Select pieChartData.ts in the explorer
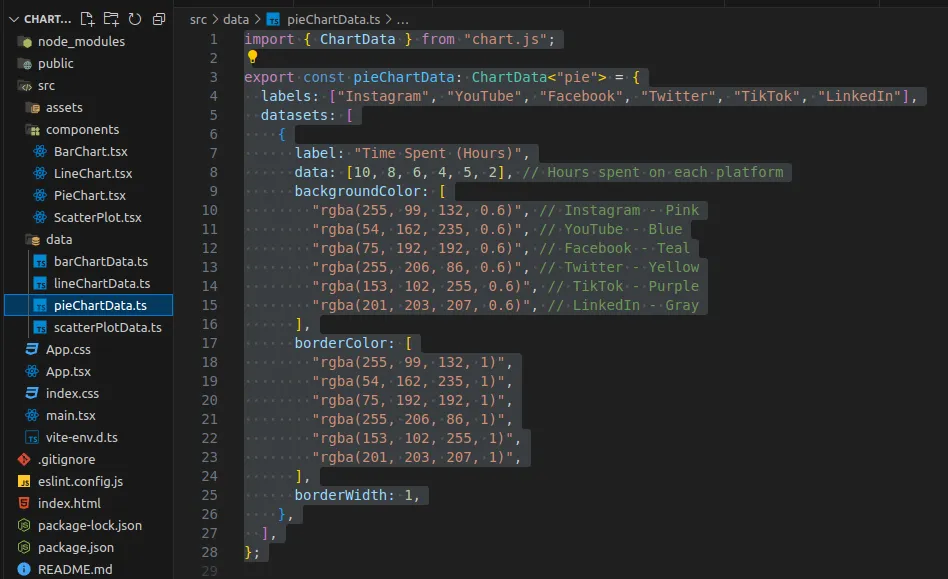 [88, 305]
